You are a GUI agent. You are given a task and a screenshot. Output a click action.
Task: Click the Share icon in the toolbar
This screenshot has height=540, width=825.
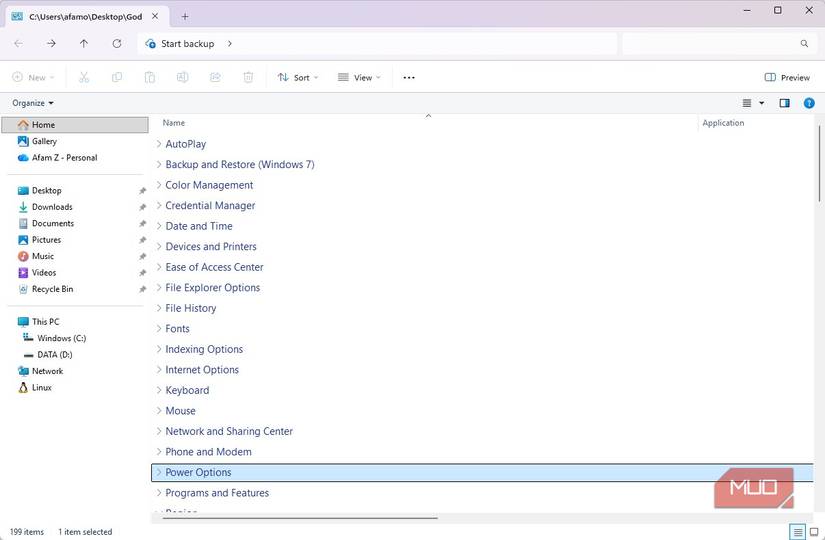215,77
